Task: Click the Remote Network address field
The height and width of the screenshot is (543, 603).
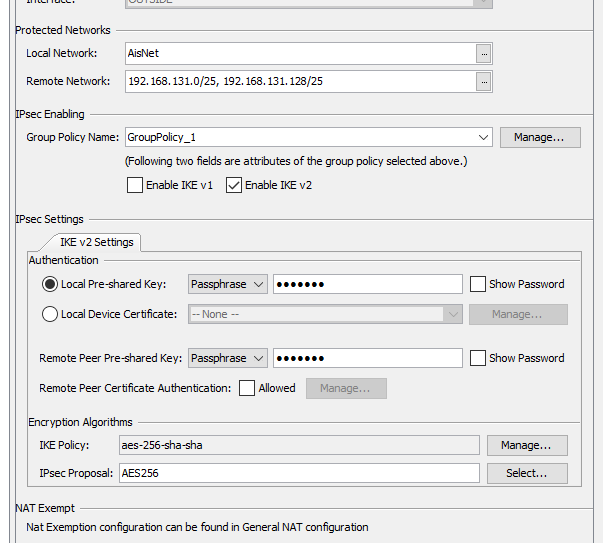Action: tap(299, 81)
